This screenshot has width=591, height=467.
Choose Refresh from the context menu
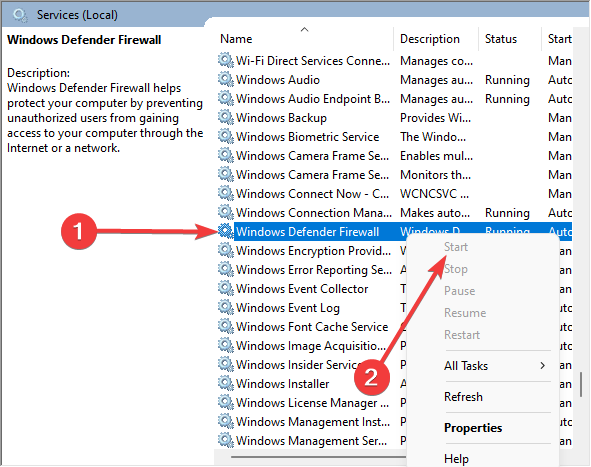pyautogui.click(x=463, y=397)
